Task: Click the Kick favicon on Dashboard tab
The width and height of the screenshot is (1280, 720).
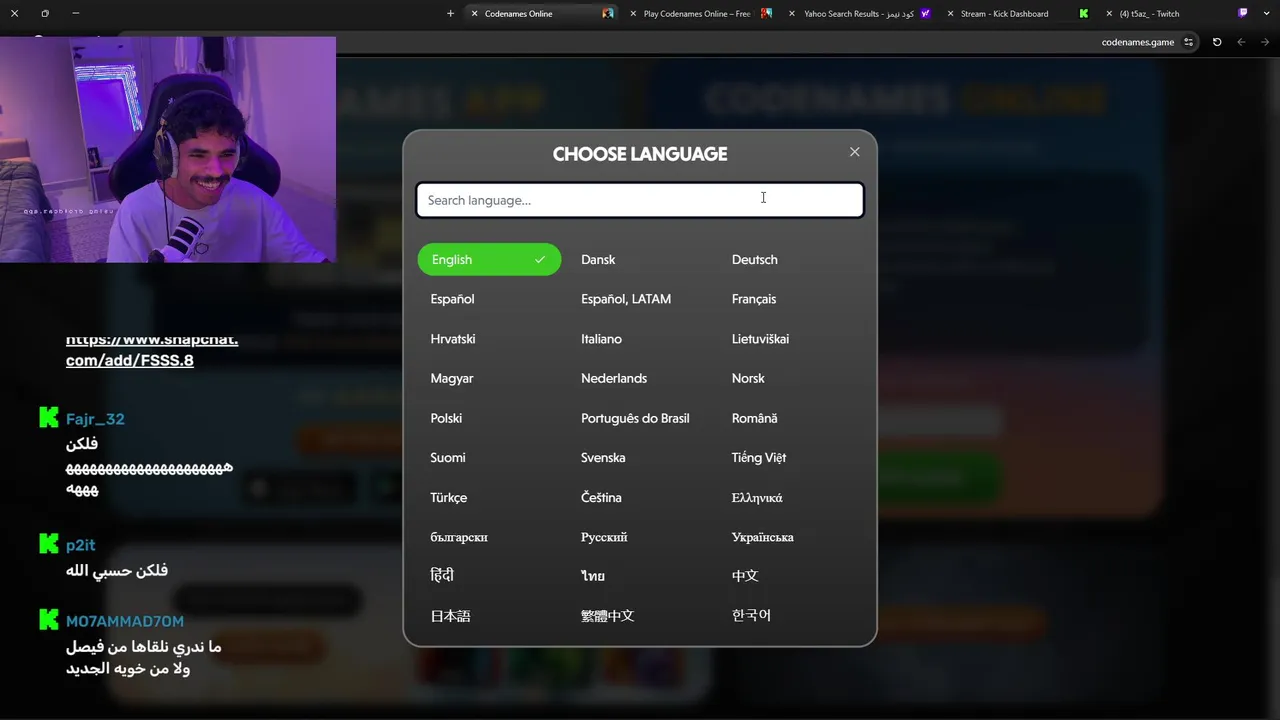Action: pyautogui.click(x=1083, y=14)
